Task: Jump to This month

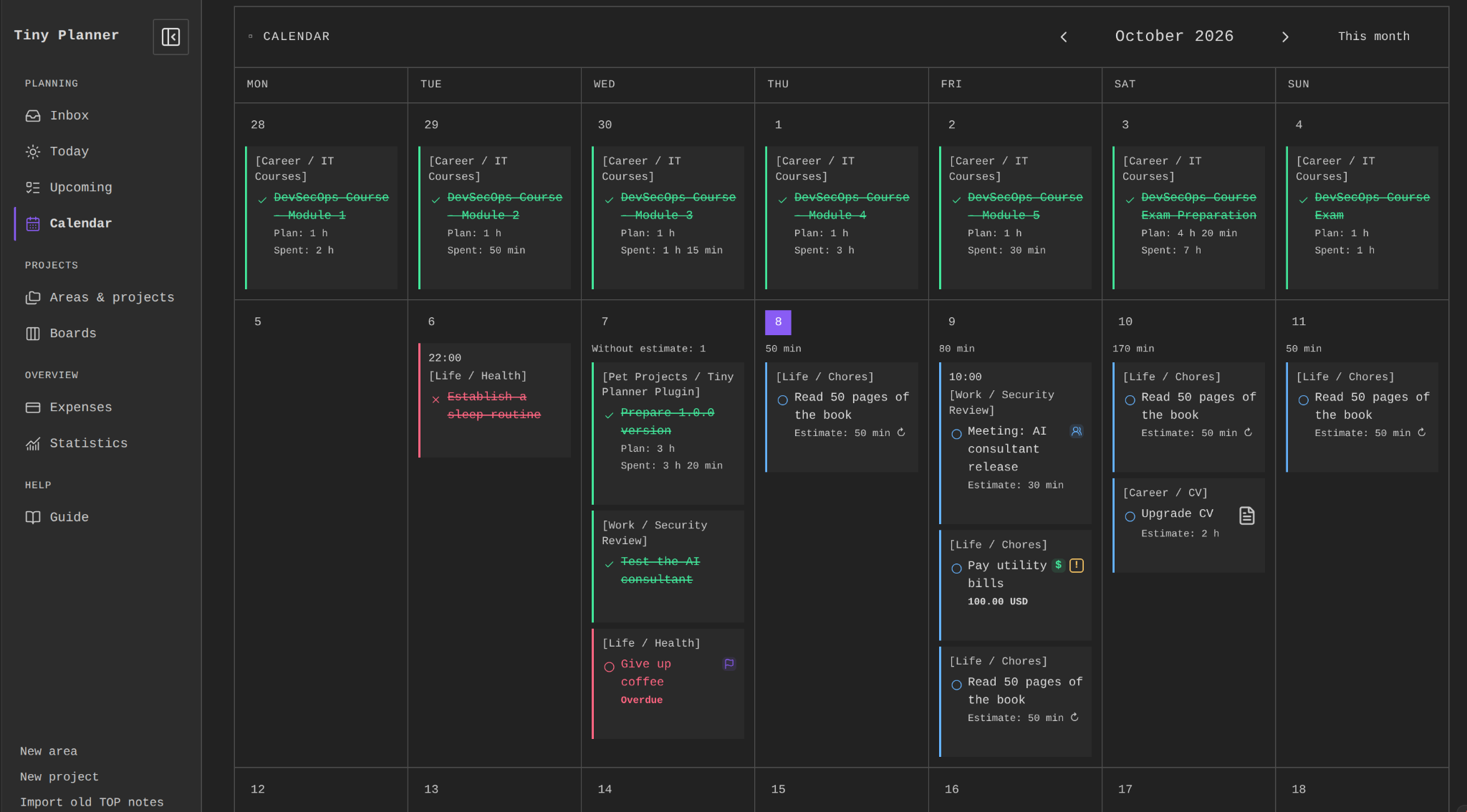Action: pyautogui.click(x=1373, y=37)
